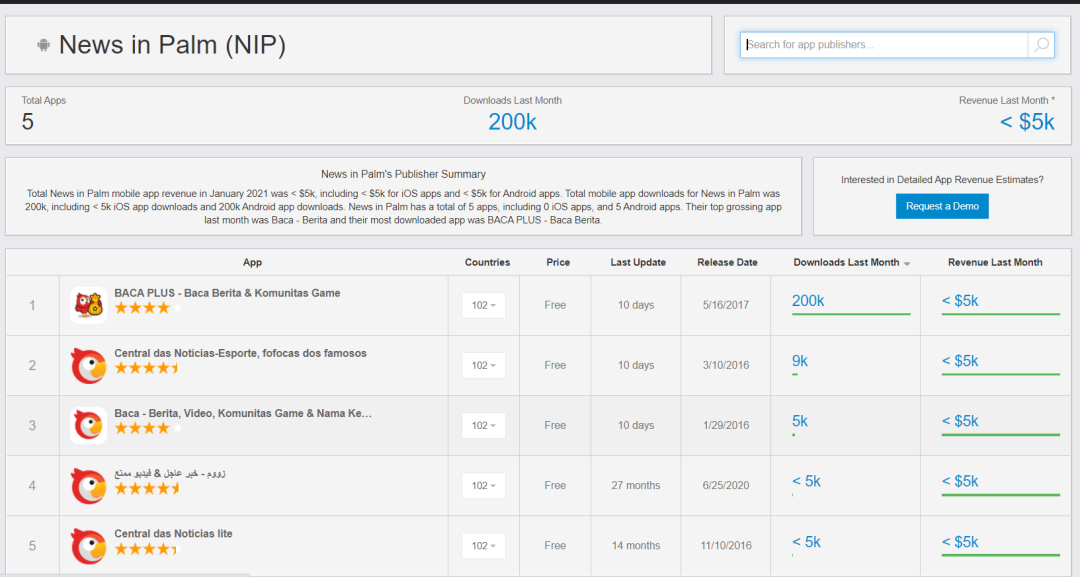Open the 102 countries dropdown in row 3
This screenshot has width=1080, height=577.
pos(483,425)
